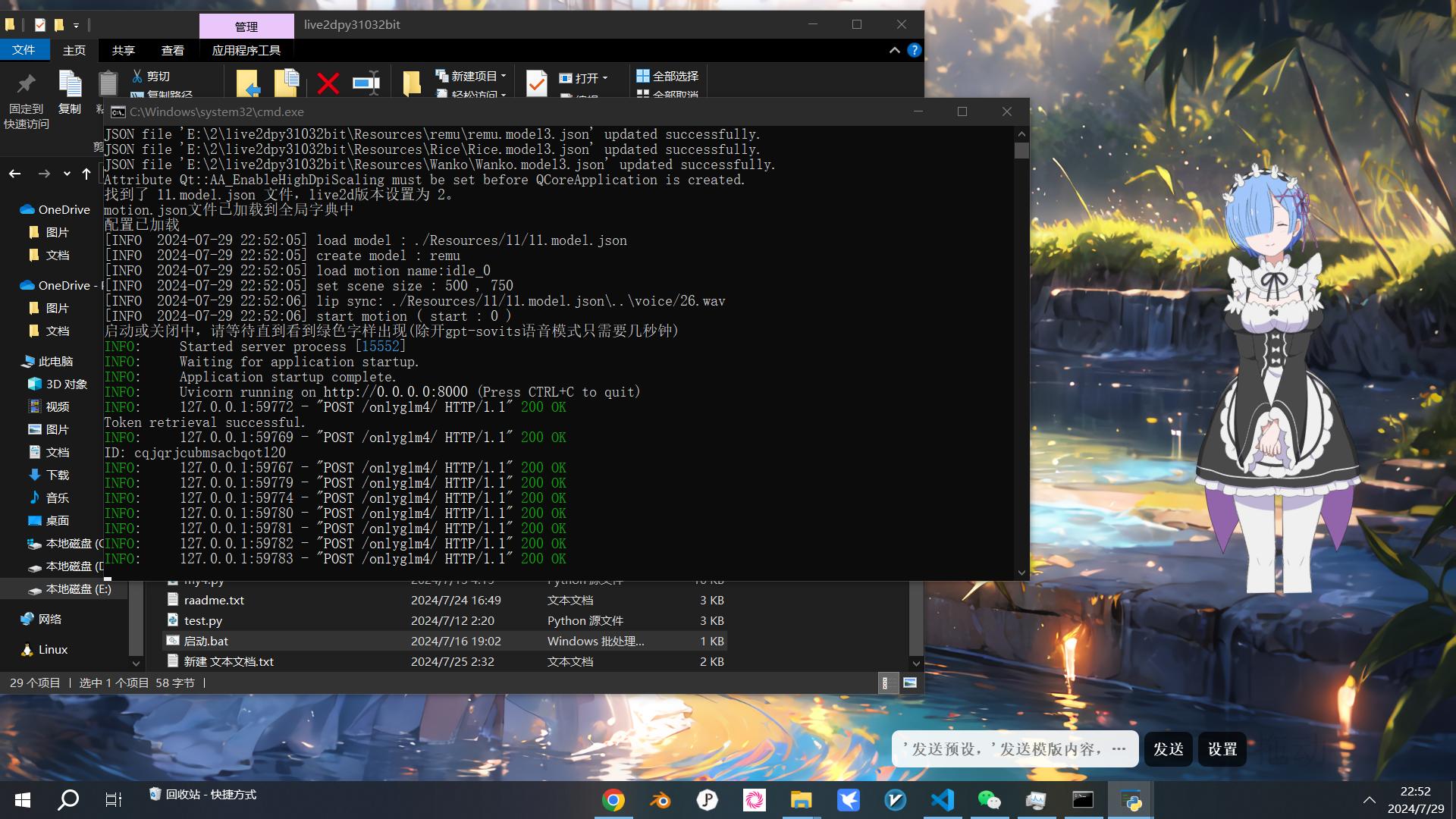The height and width of the screenshot is (819, 1456).
Task: Click the Move to folder icon
Action: coord(248,83)
